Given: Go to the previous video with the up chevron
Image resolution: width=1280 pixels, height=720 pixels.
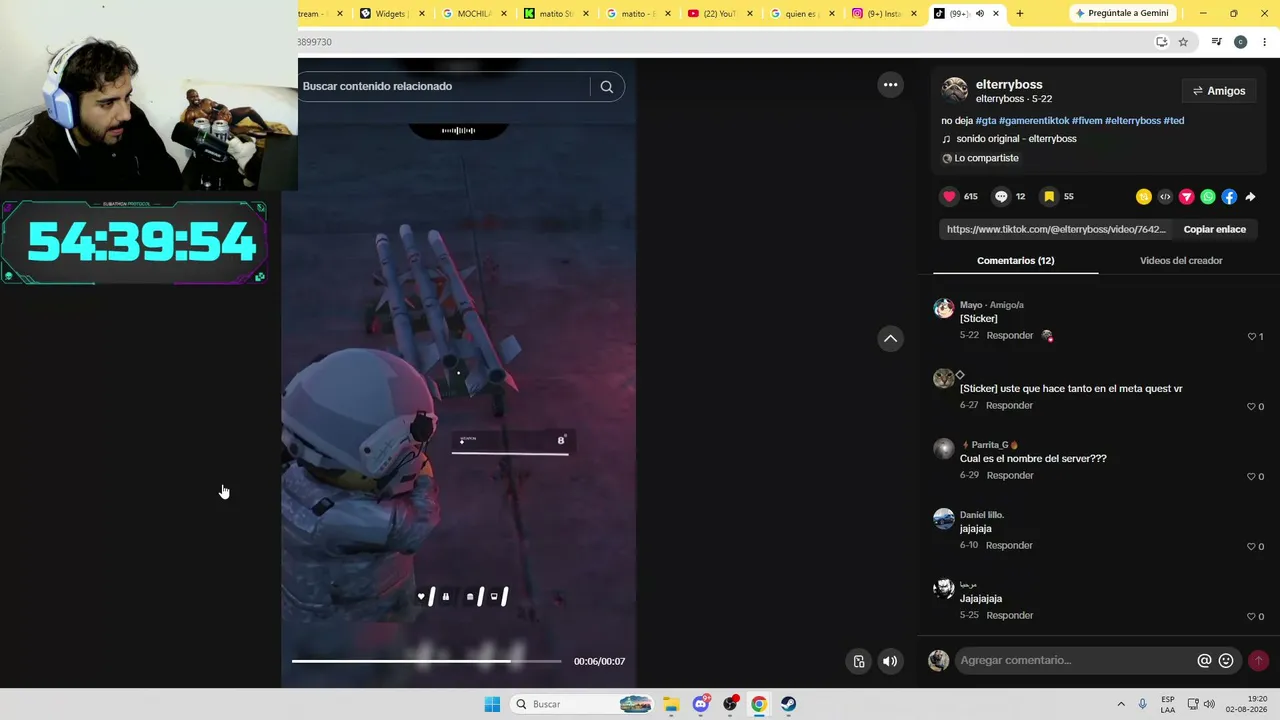Looking at the screenshot, I should [x=890, y=339].
